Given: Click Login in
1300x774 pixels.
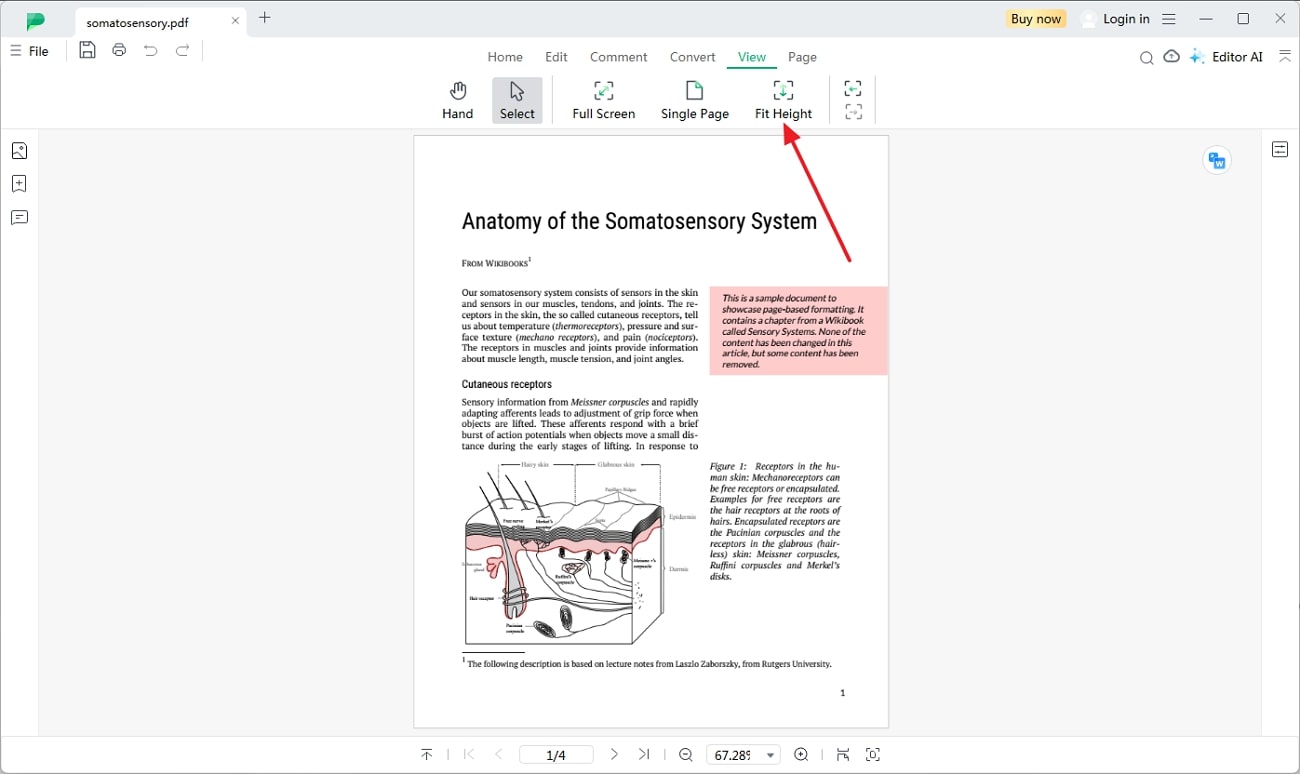Looking at the screenshot, I should [x=1116, y=19].
